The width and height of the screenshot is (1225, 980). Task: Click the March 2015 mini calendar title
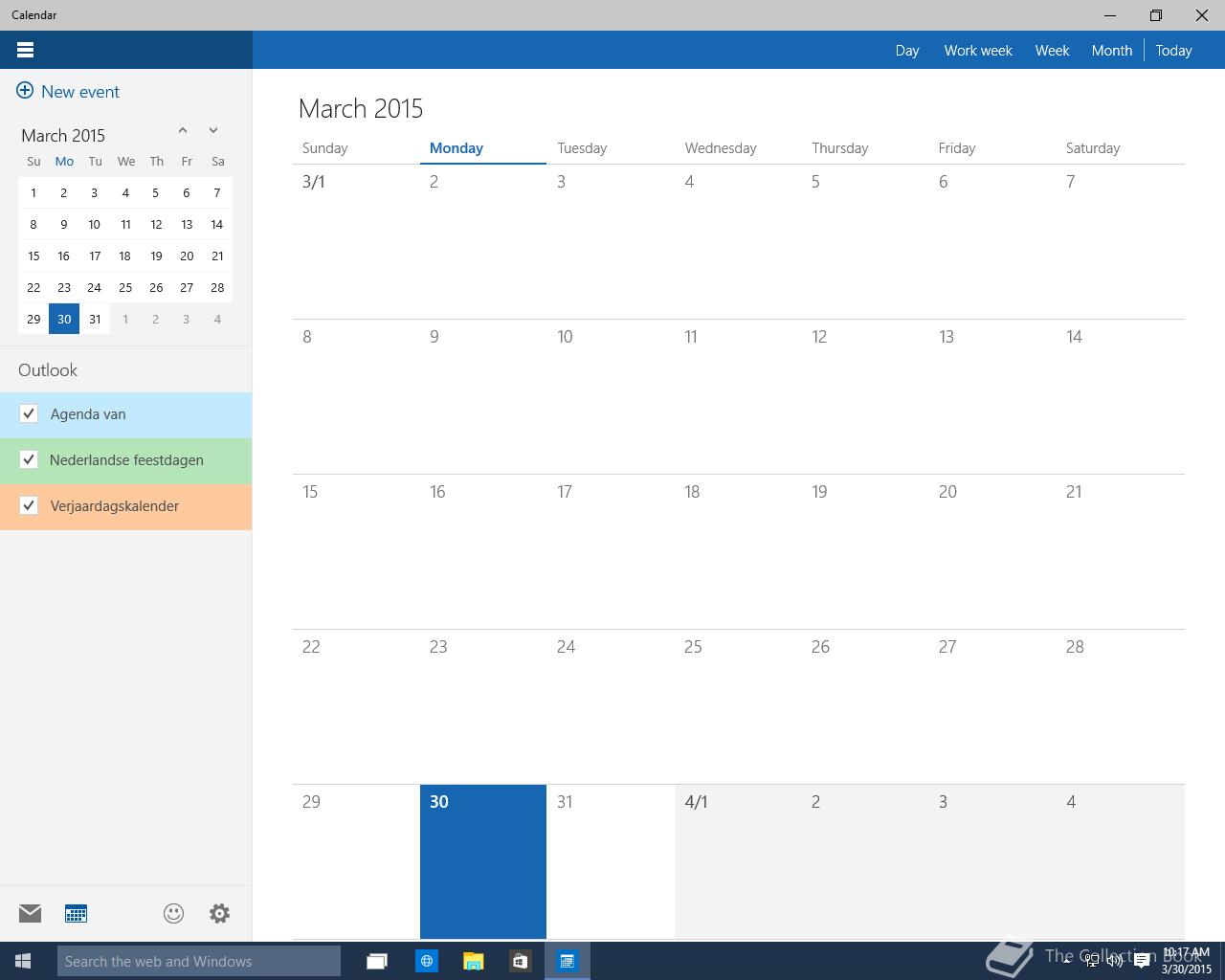[x=63, y=135]
